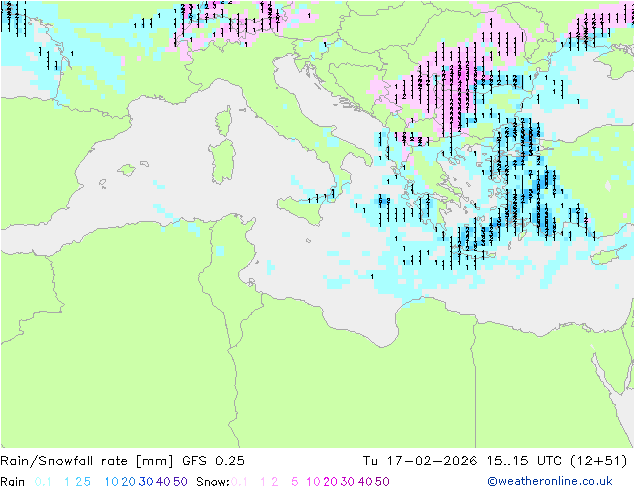Click the island of Sardinia on map
Screen dimensions: 634x490
click(x=222, y=162)
